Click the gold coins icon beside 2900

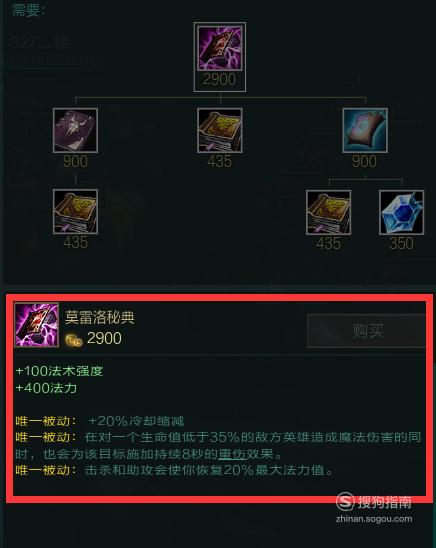pos(74,340)
